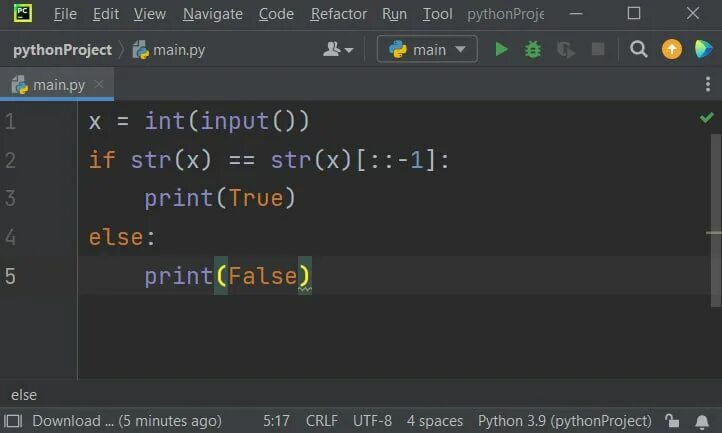Click the 'if' keyword on line 2
The height and width of the screenshot is (433, 722).
102,160
